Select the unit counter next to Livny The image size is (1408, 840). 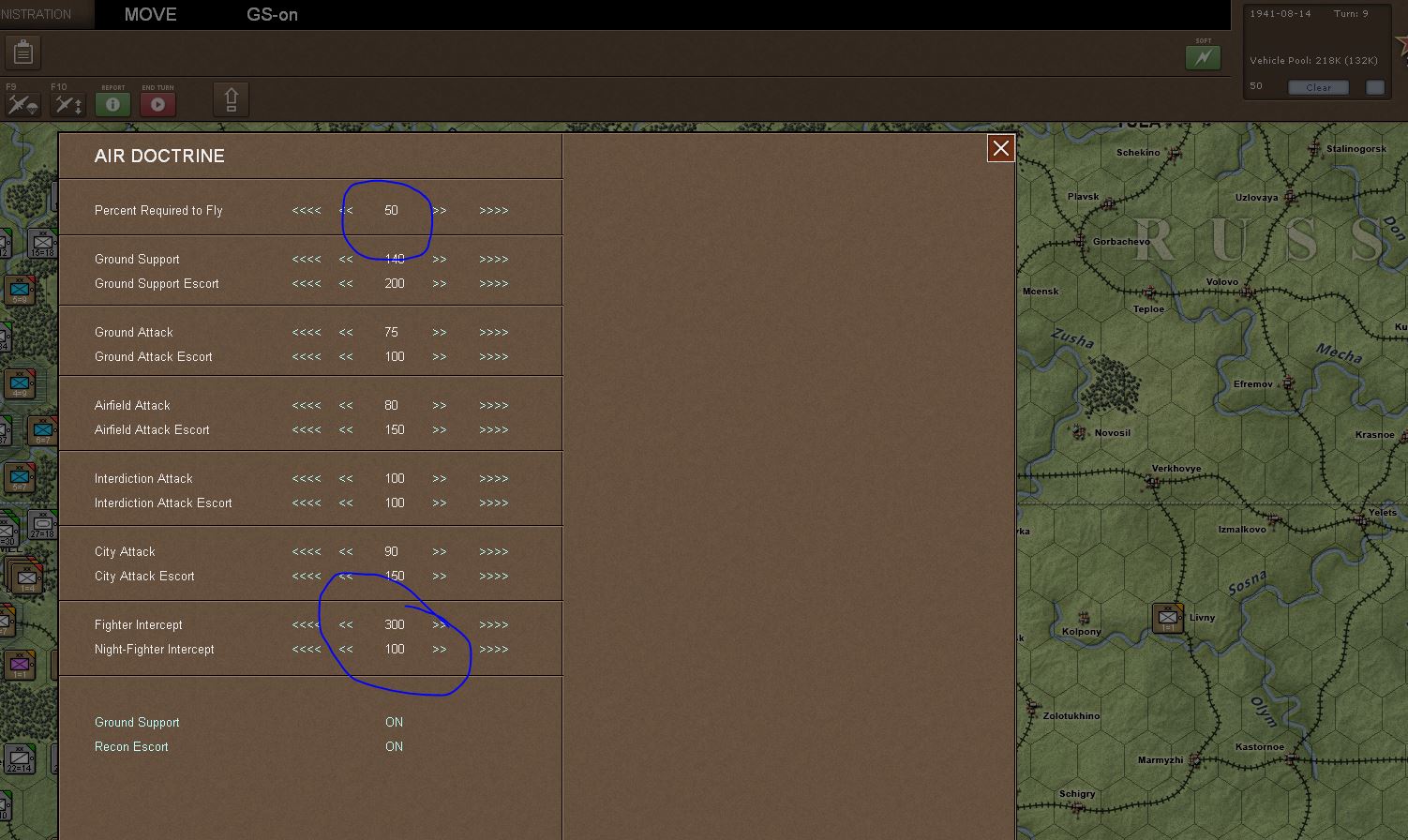(x=1168, y=618)
